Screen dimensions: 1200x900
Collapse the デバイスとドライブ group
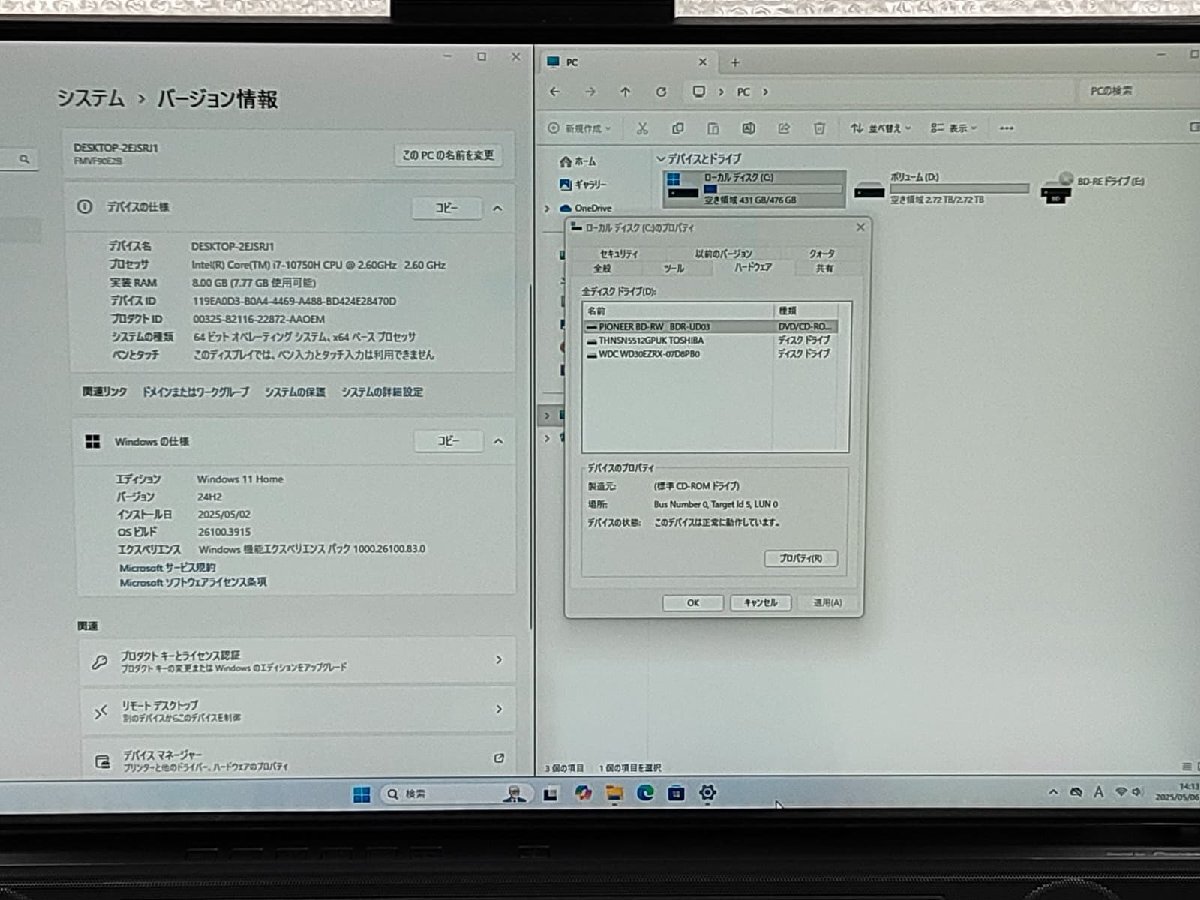coord(660,160)
